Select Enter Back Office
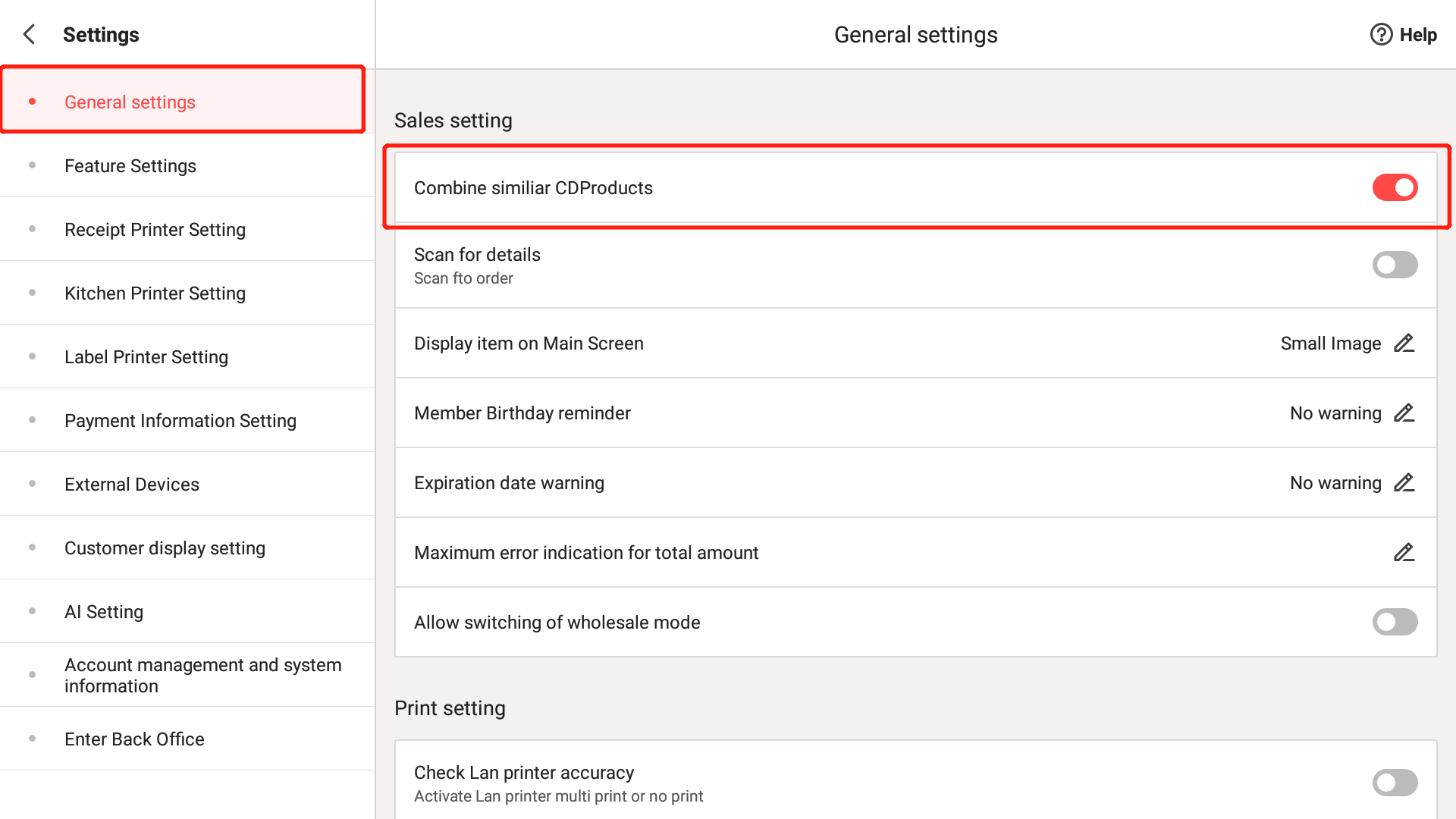 (187, 739)
